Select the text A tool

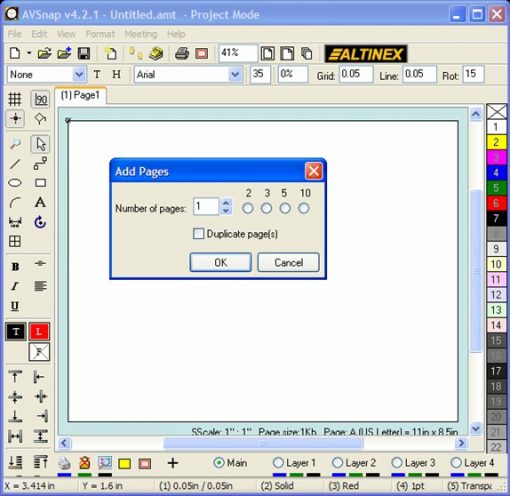click(40, 202)
